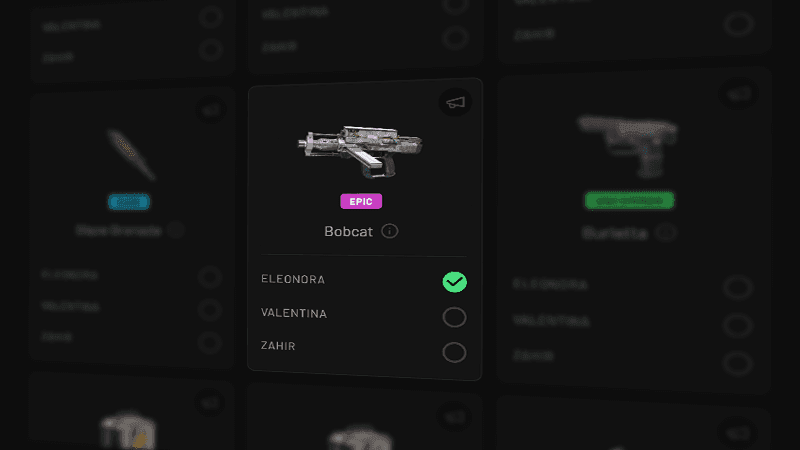The height and width of the screenshot is (450, 800).
Task: Uncheck Eleonora on the Bobcat card
Action: 455,282
